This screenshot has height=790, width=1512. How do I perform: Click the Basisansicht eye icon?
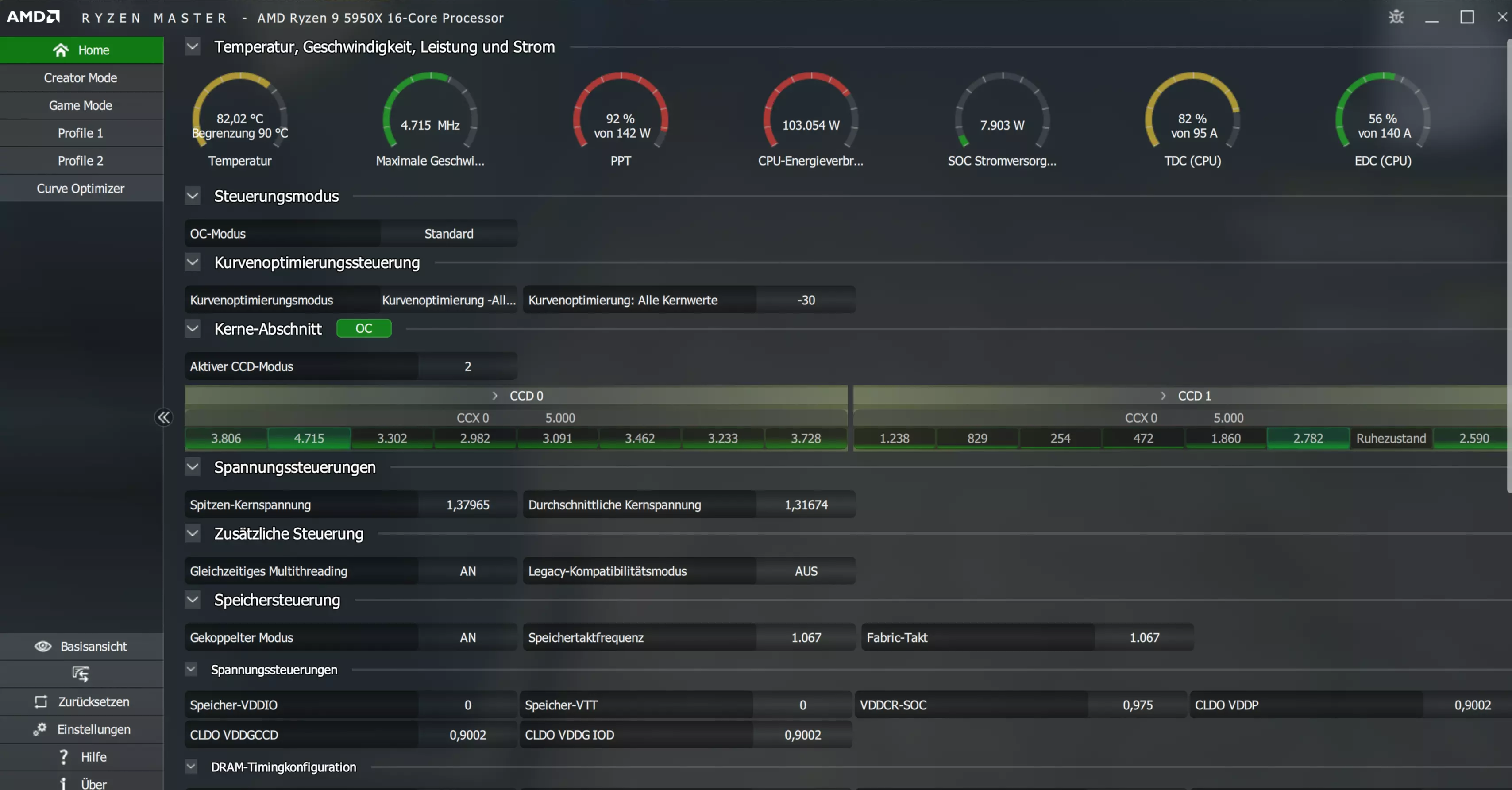point(43,646)
